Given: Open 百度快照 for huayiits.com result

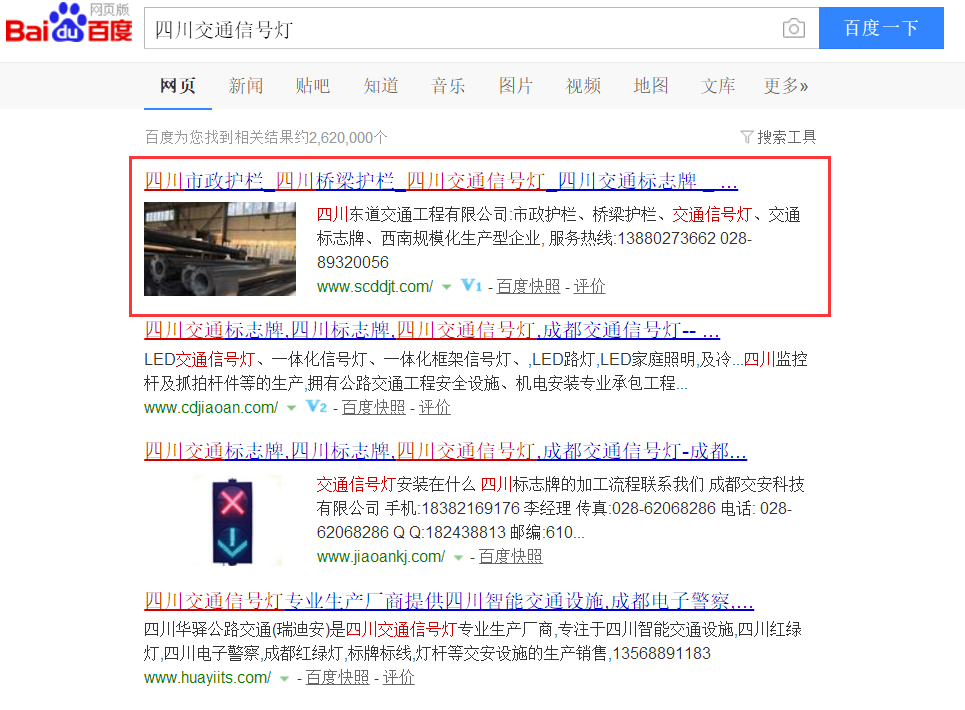Looking at the screenshot, I should pyautogui.click(x=337, y=678).
